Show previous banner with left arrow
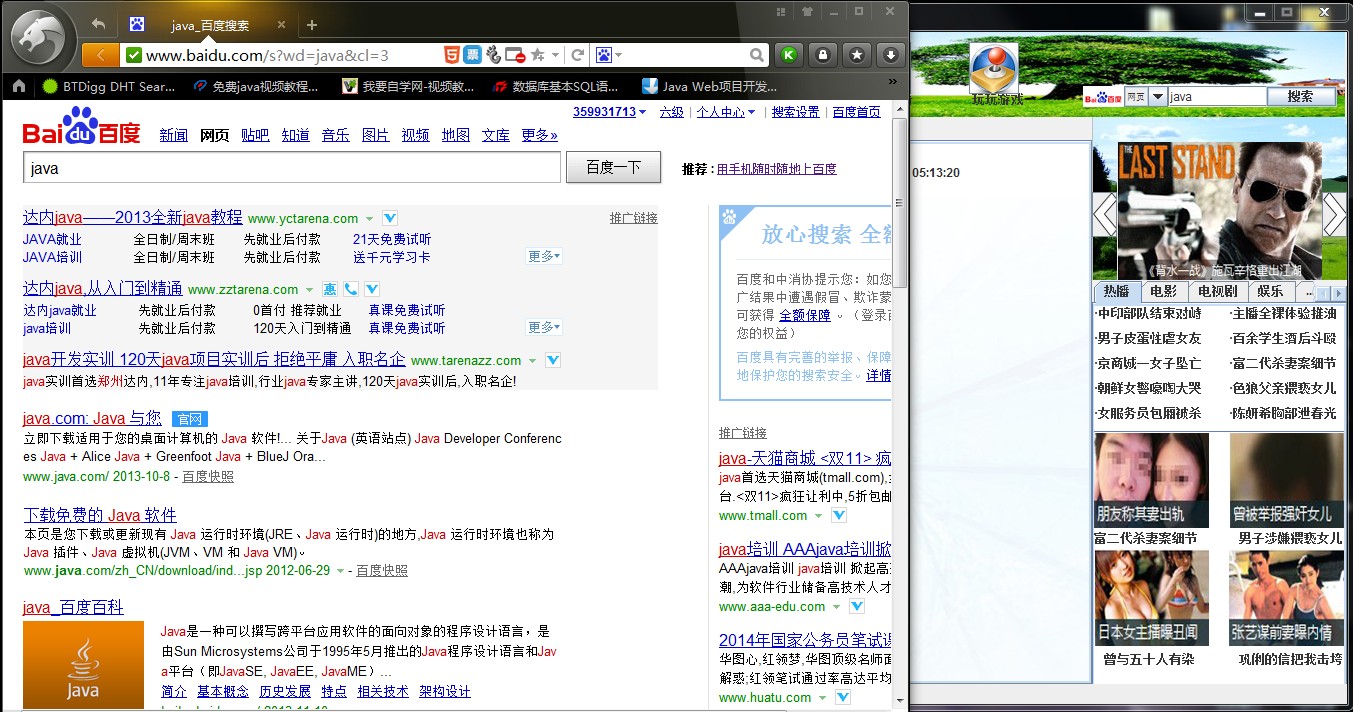 [x=1104, y=214]
